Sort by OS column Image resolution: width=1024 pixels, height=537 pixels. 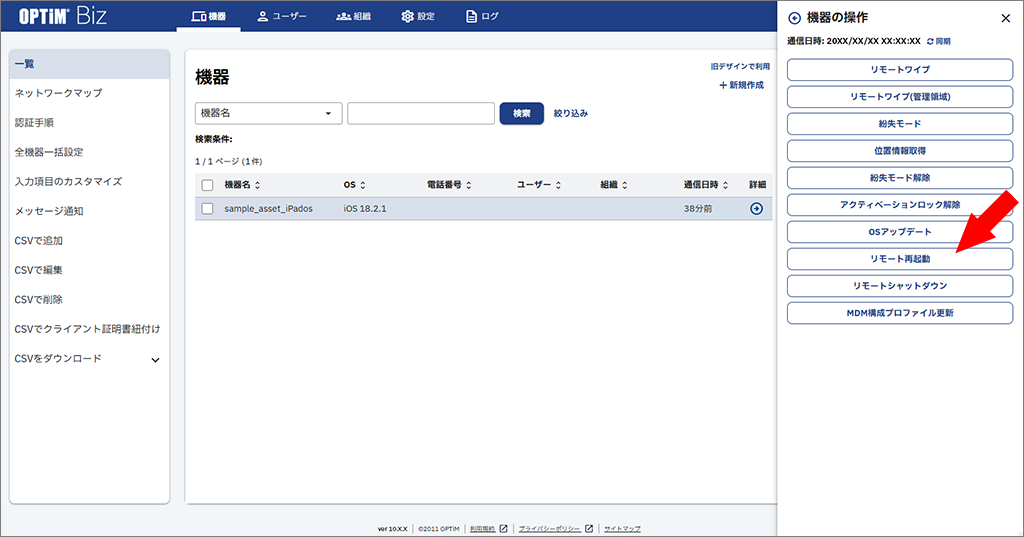click(355, 185)
